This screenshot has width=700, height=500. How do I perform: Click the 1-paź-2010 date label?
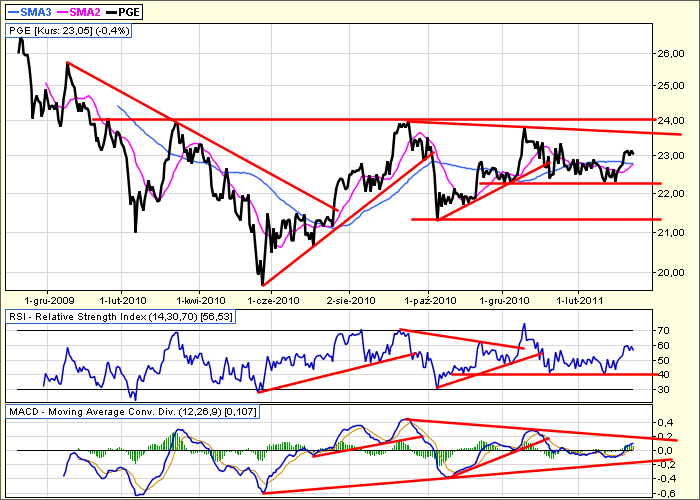tap(430, 300)
